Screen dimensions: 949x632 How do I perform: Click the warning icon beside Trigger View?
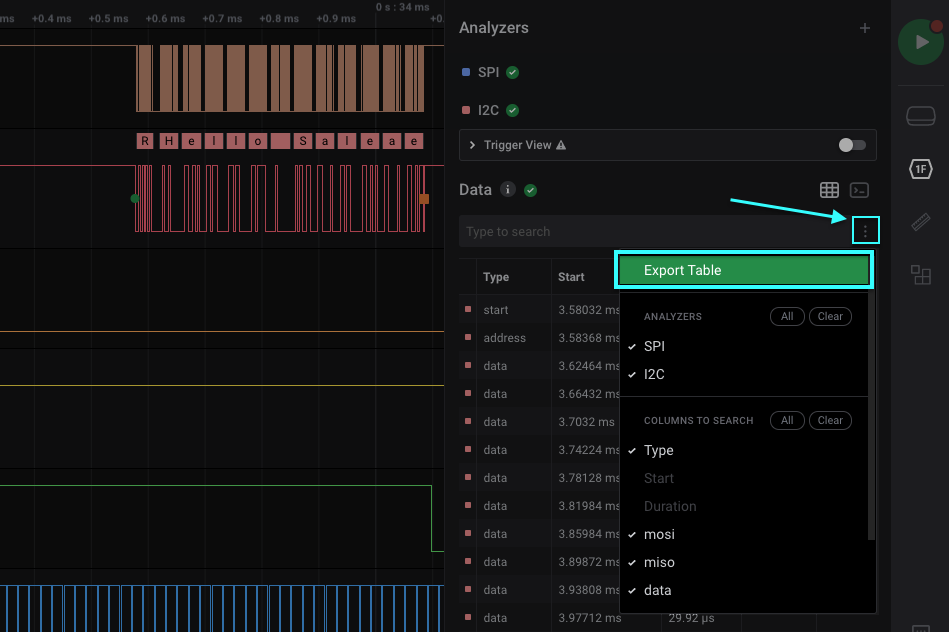click(x=560, y=145)
